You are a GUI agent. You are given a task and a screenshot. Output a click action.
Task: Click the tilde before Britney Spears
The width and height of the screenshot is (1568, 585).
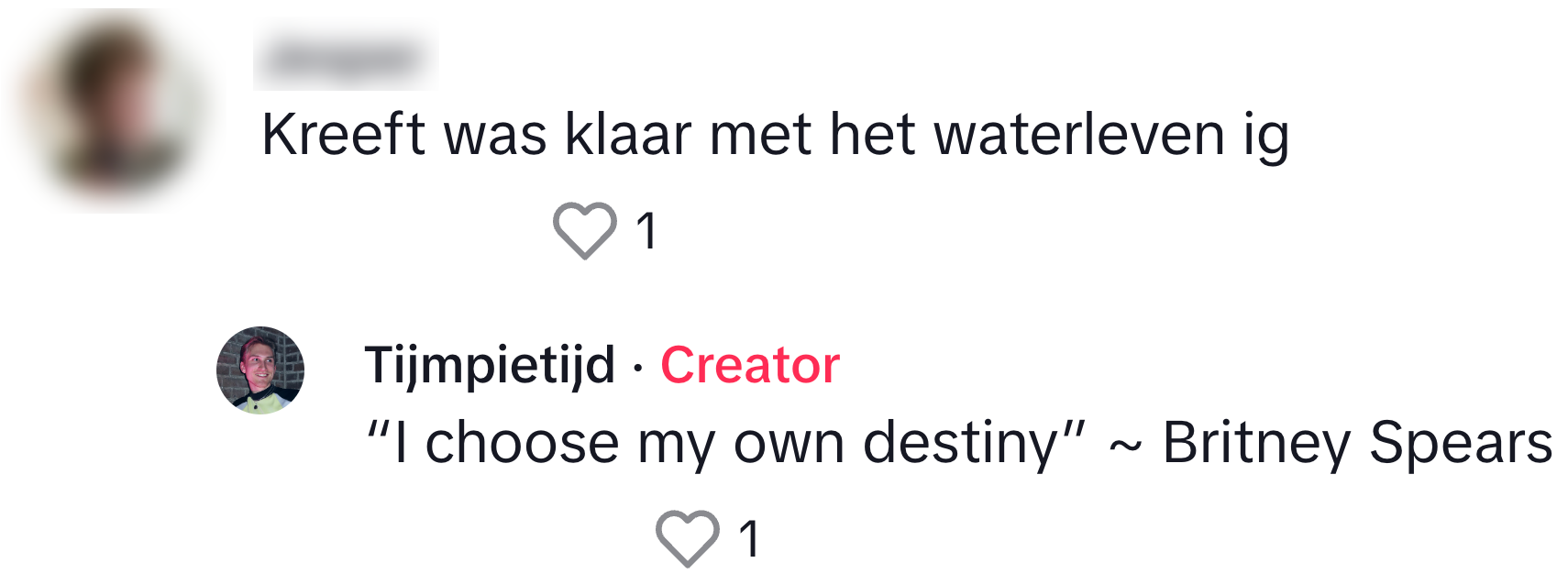coord(1125,447)
